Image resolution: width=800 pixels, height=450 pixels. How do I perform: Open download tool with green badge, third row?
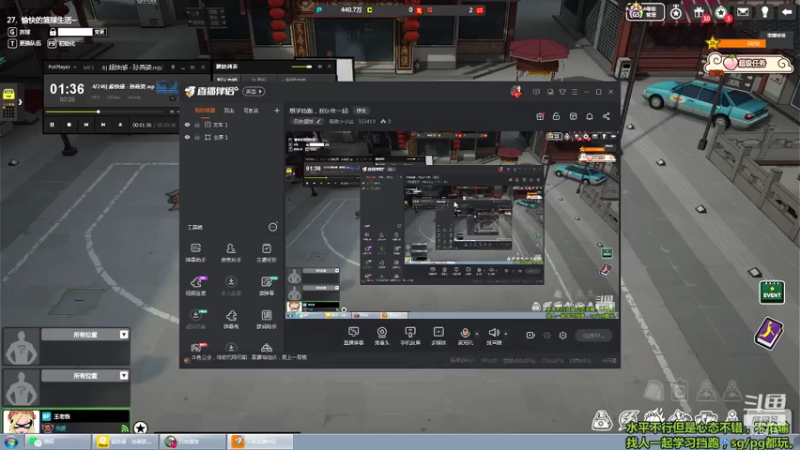point(196,318)
